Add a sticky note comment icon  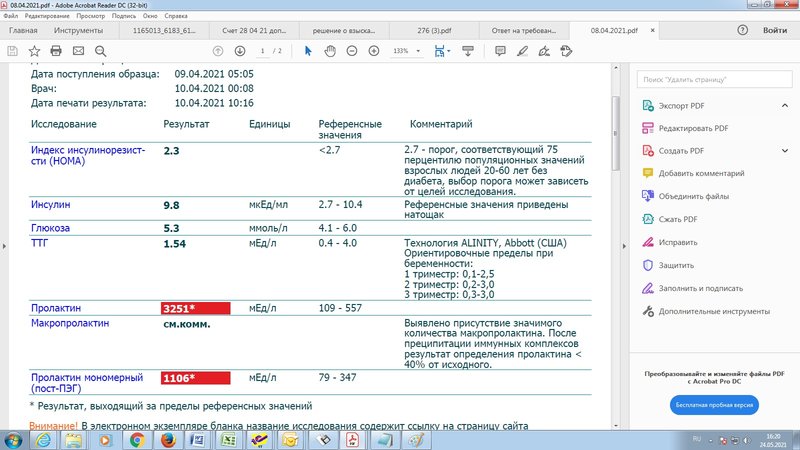tap(500, 51)
